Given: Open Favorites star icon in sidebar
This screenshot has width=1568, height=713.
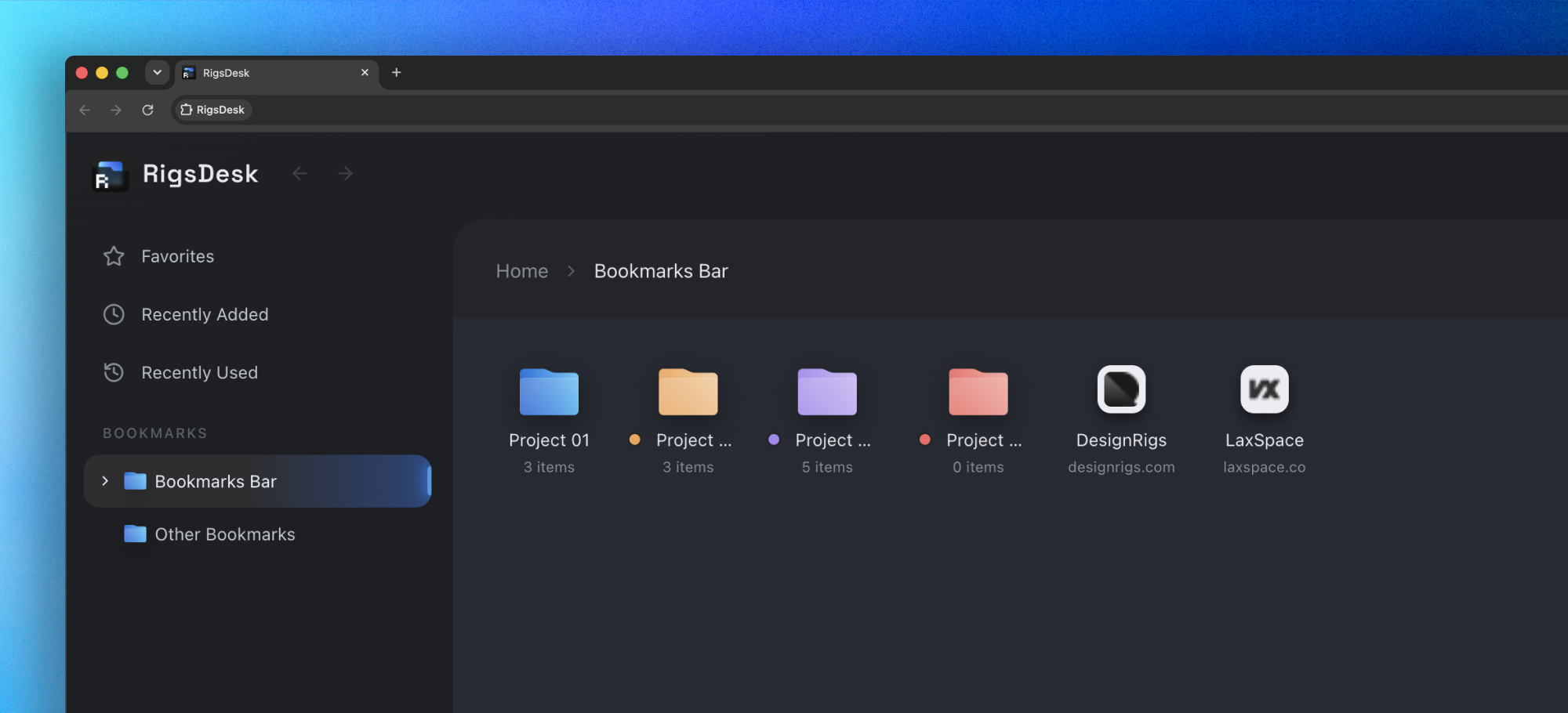Looking at the screenshot, I should pyautogui.click(x=114, y=256).
